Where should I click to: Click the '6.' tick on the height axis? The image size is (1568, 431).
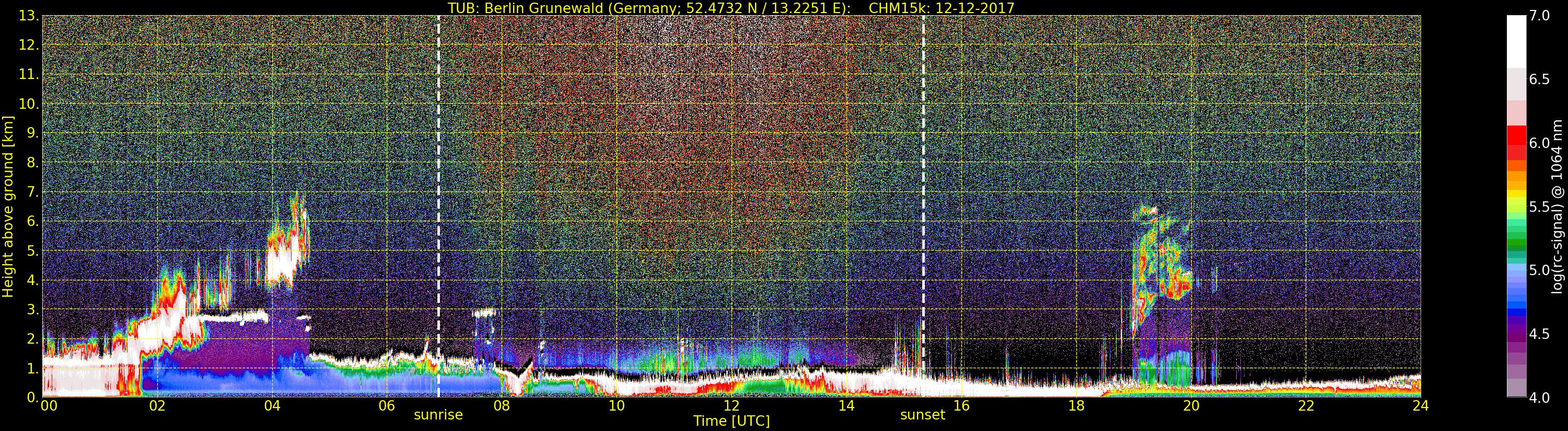click(33, 221)
